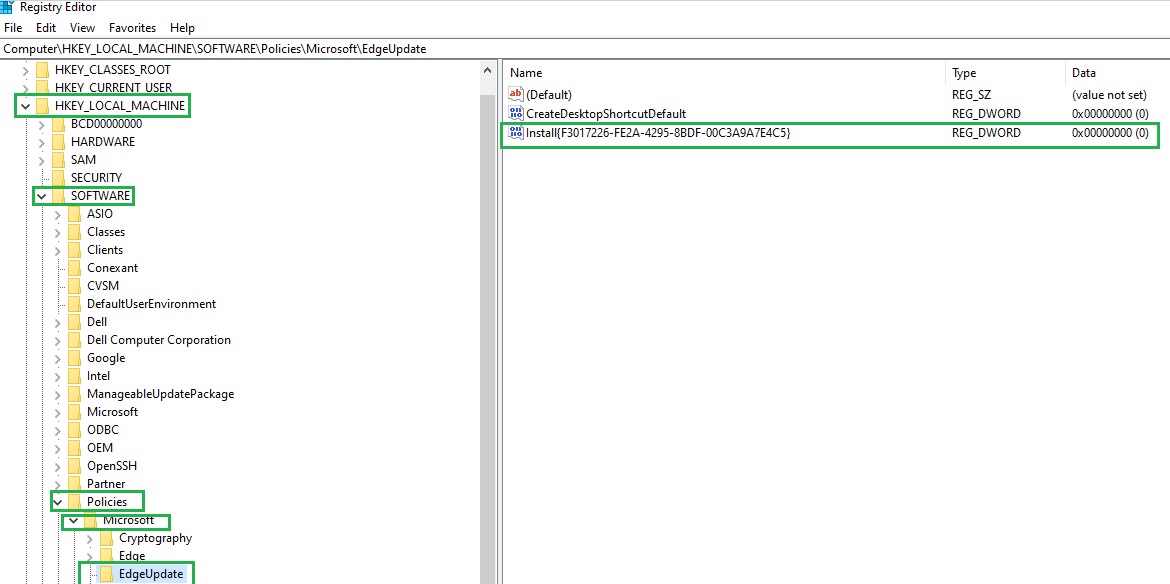Click the ASIO key folder icon

tap(74, 214)
